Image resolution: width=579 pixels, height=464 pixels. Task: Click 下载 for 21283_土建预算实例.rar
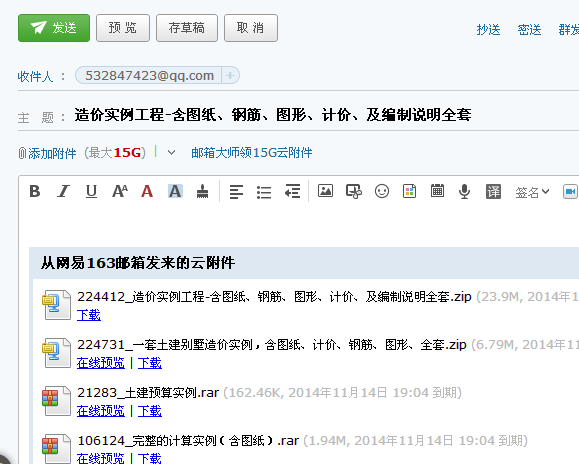click(x=150, y=411)
